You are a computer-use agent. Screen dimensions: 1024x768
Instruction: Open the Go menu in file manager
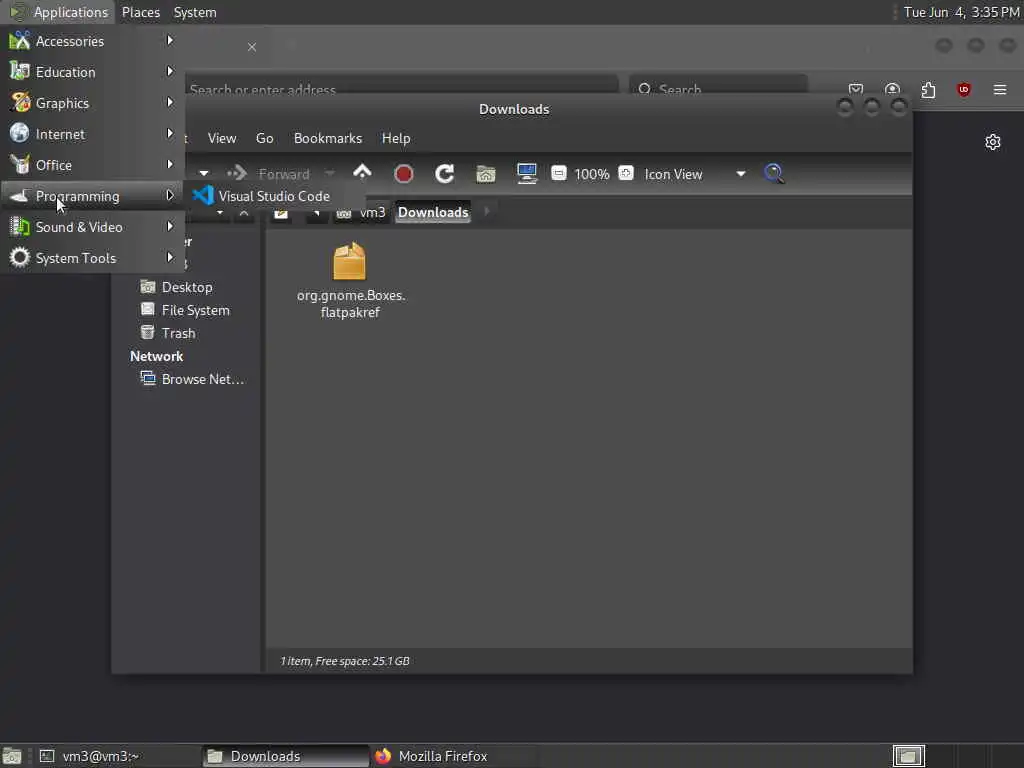(264, 138)
